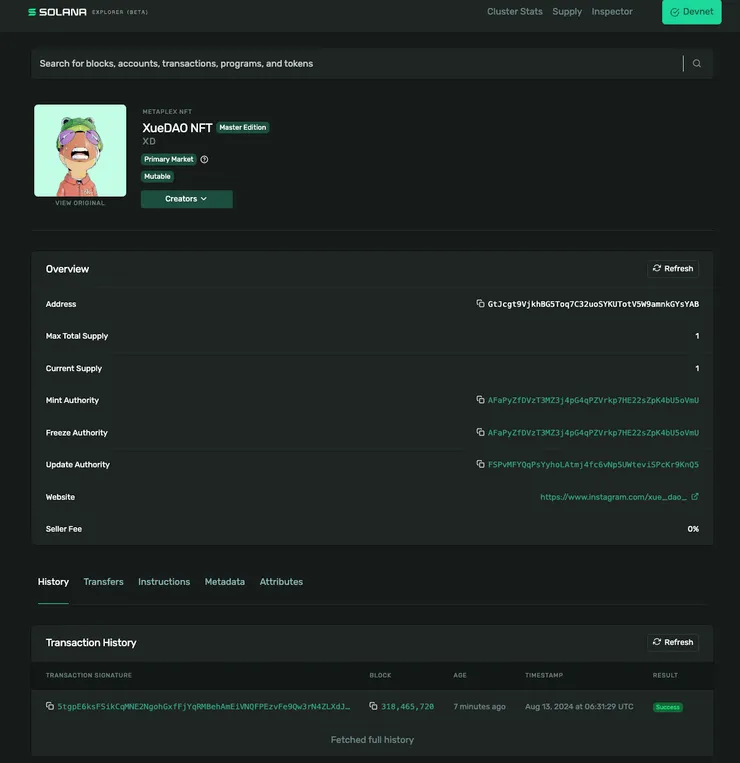Open the Devnet cluster selector
The width and height of the screenshot is (740, 763).
pos(691,12)
